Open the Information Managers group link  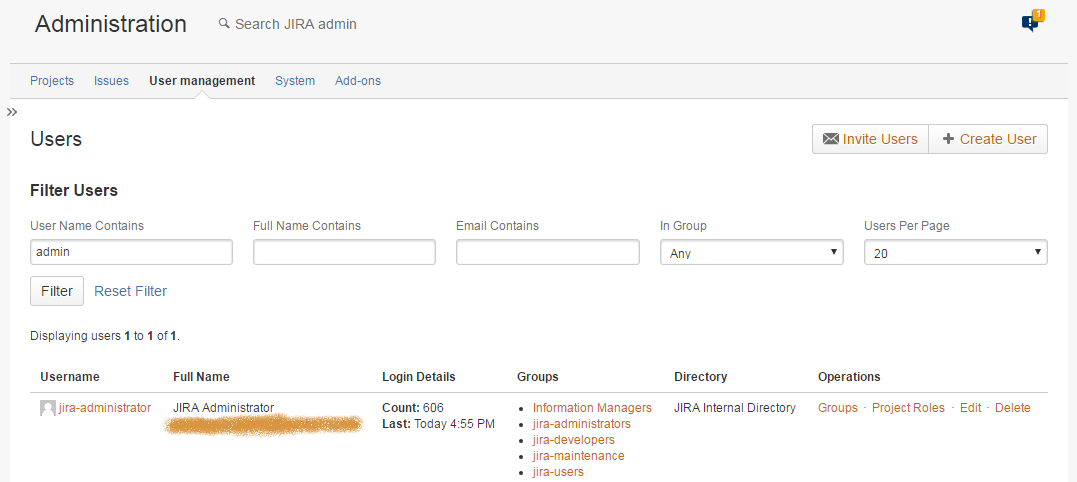coord(592,408)
